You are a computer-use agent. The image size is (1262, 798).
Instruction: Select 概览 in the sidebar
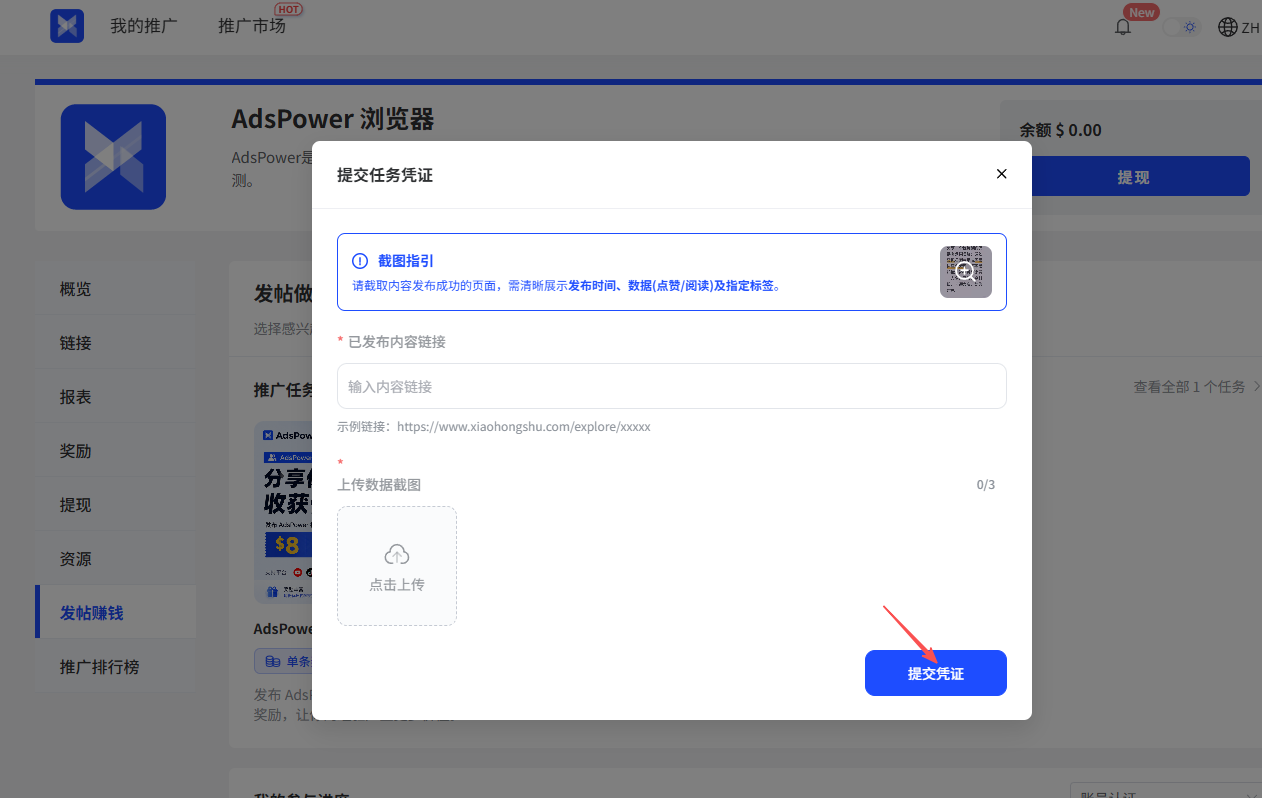click(115, 289)
